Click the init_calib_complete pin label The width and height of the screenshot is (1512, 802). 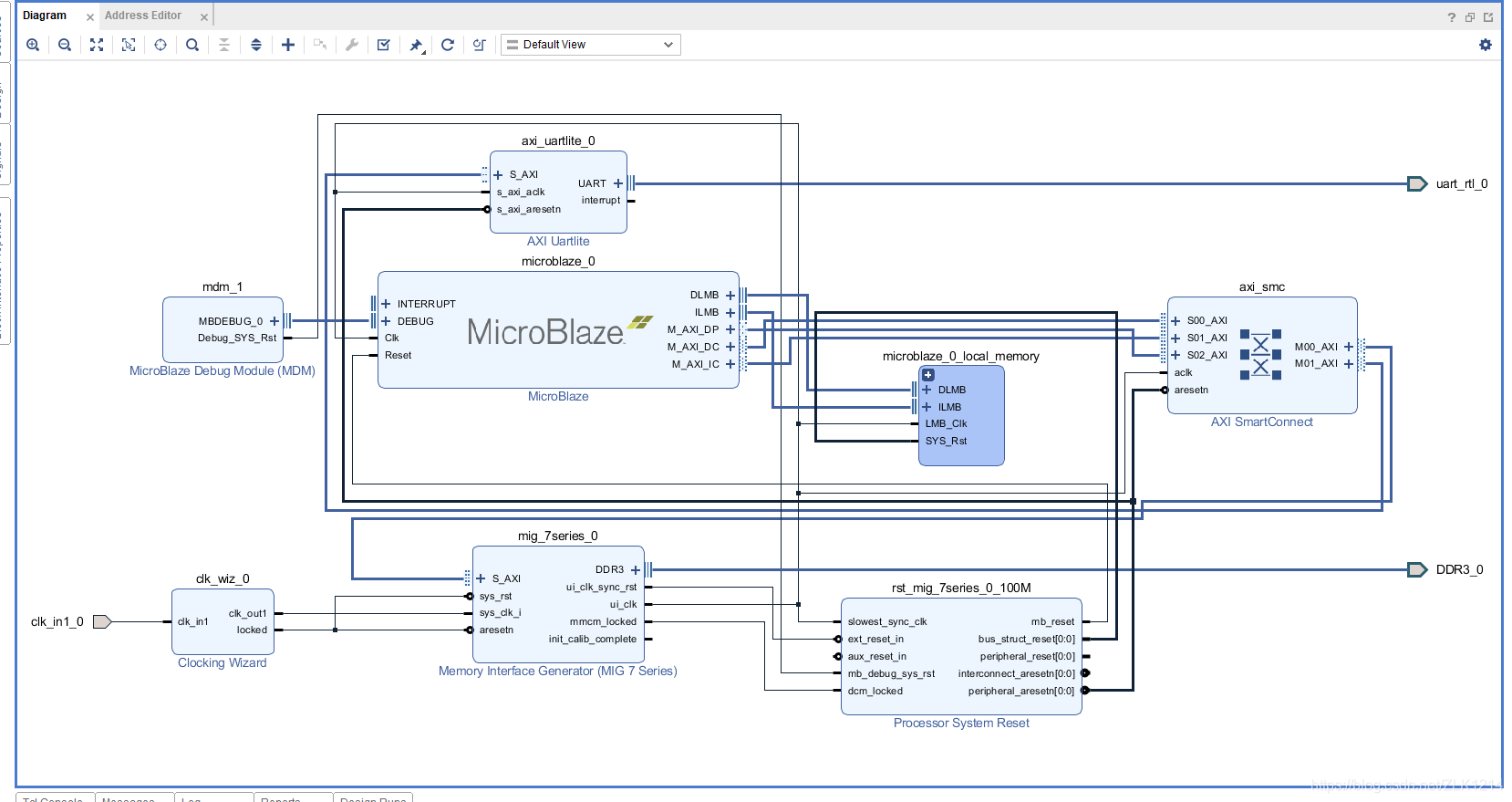[x=593, y=640]
